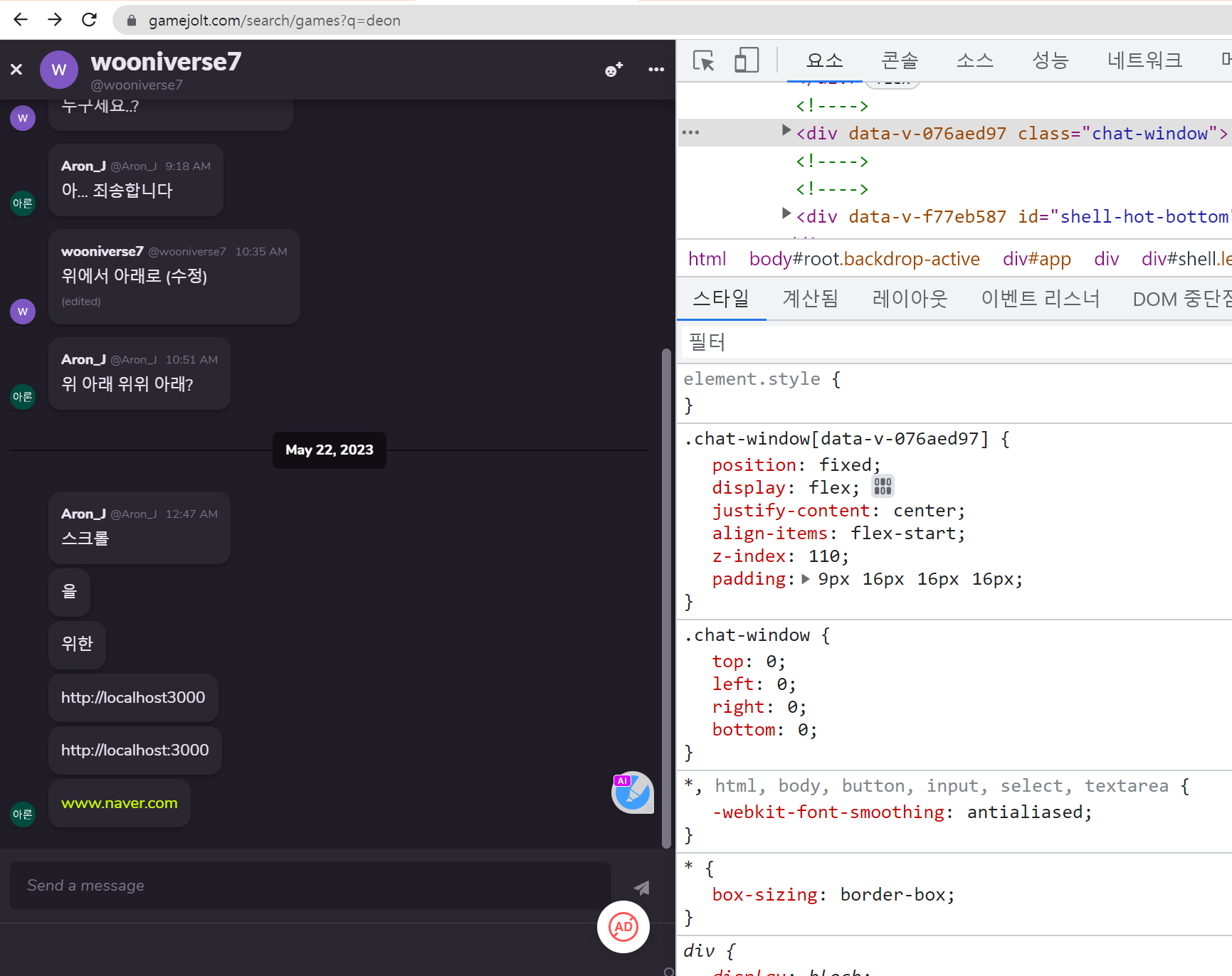1232x976 pixels.
Task: Click the send message paper plane icon
Action: [x=641, y=887]
